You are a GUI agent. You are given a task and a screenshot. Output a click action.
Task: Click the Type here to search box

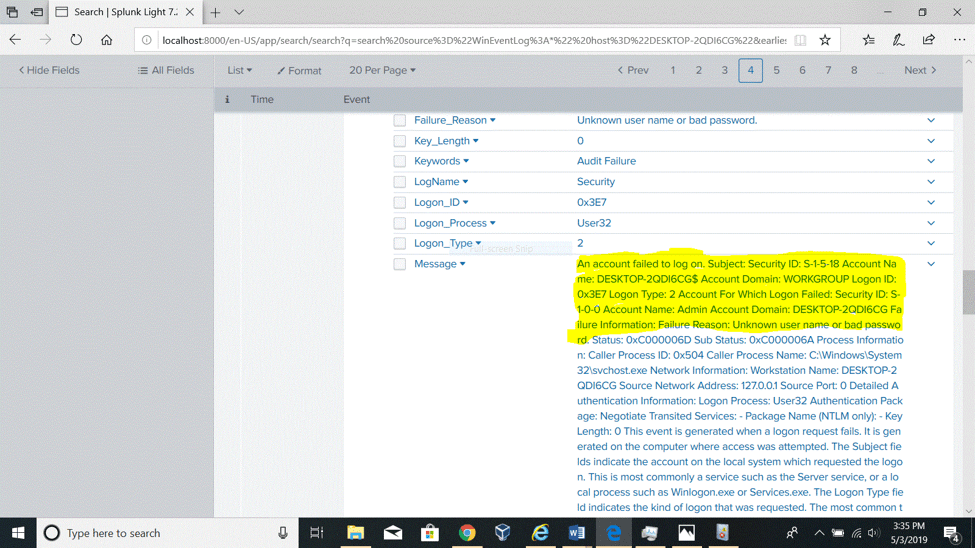[x=168, y=533]
